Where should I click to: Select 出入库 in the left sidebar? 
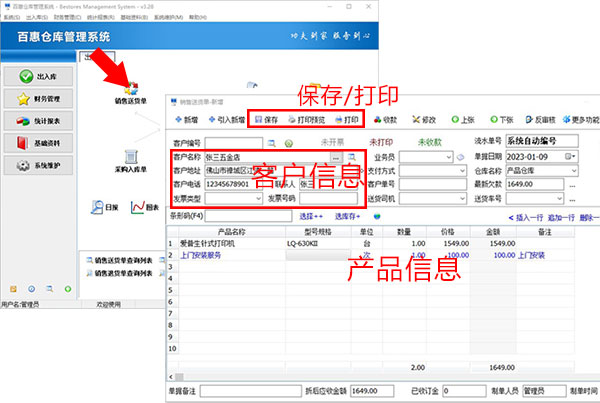(38, 76)
